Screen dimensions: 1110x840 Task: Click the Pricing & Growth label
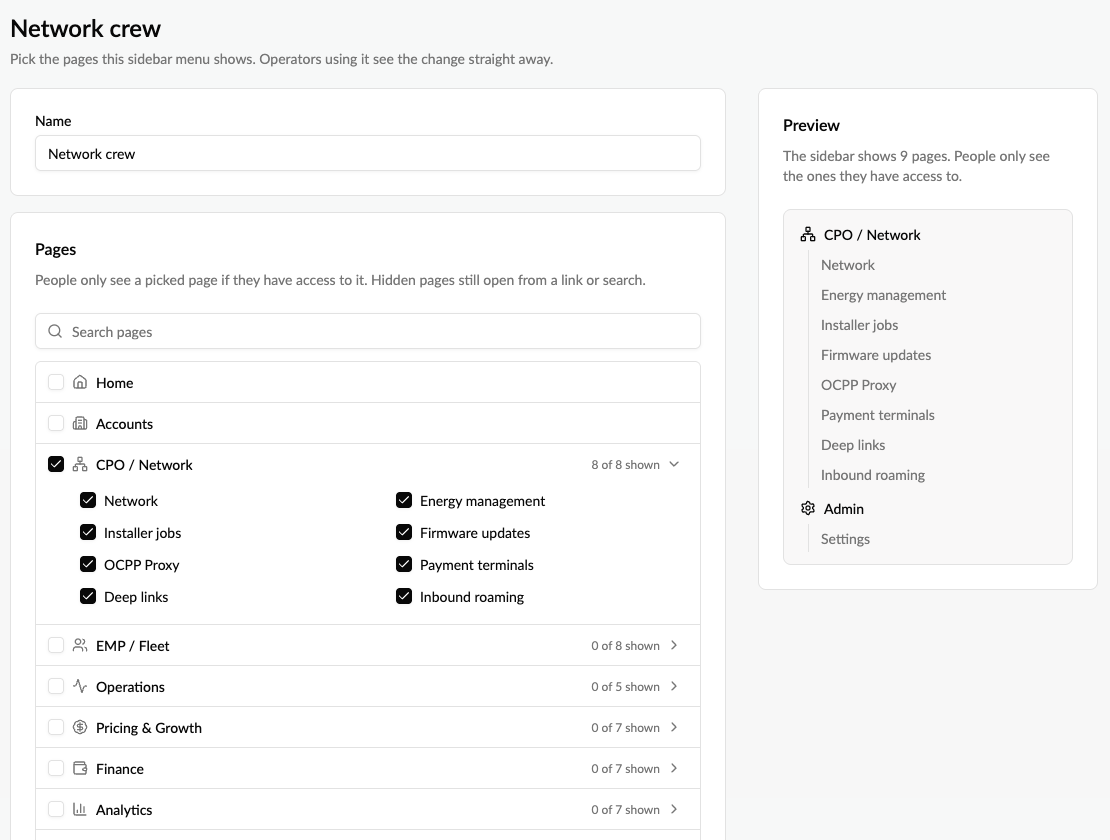click(149, 728)
